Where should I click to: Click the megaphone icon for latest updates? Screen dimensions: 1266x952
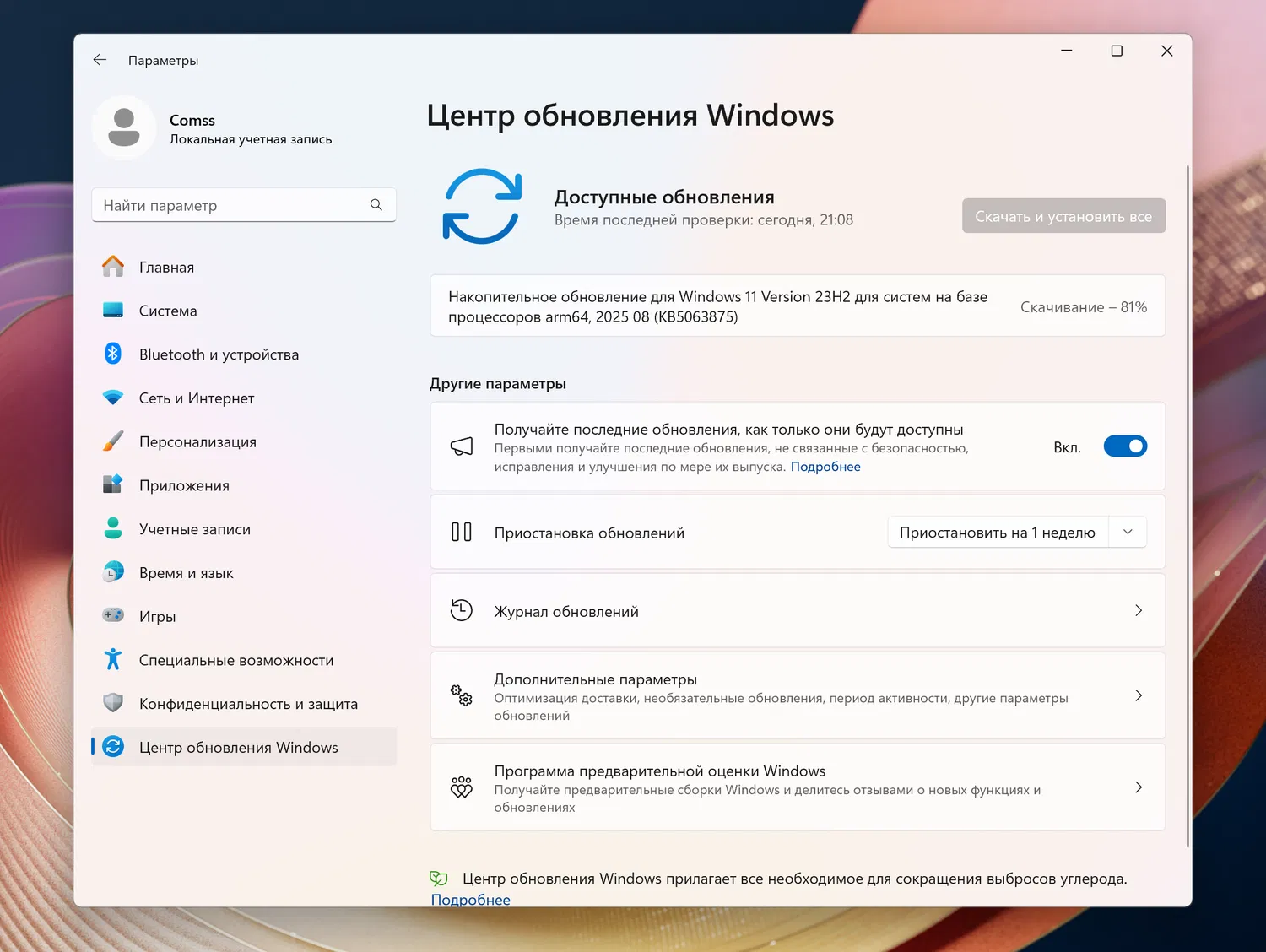462,446
